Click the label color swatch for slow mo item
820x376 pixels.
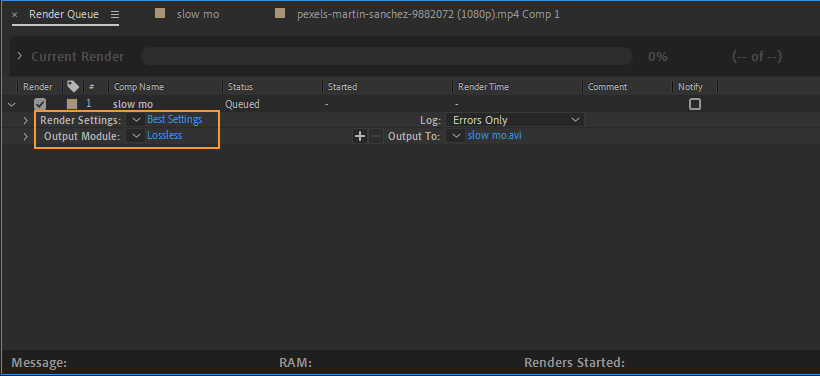click(x=72, y=104)
